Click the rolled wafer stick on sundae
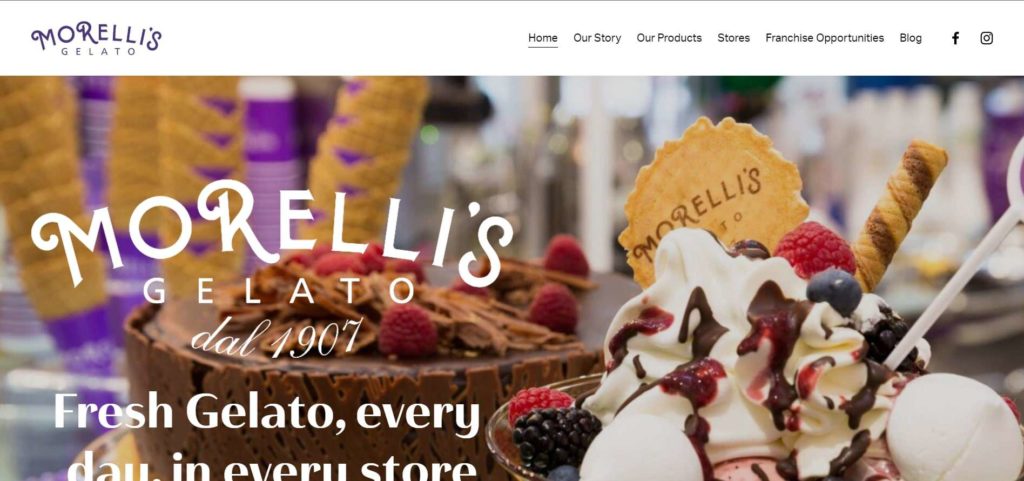The height and width of the screenshot is (481, 1024). click(x=899, y=214)
